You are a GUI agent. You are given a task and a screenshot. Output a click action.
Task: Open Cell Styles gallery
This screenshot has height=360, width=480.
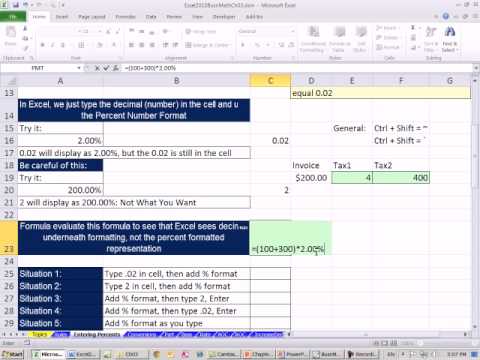coord(360,39)
